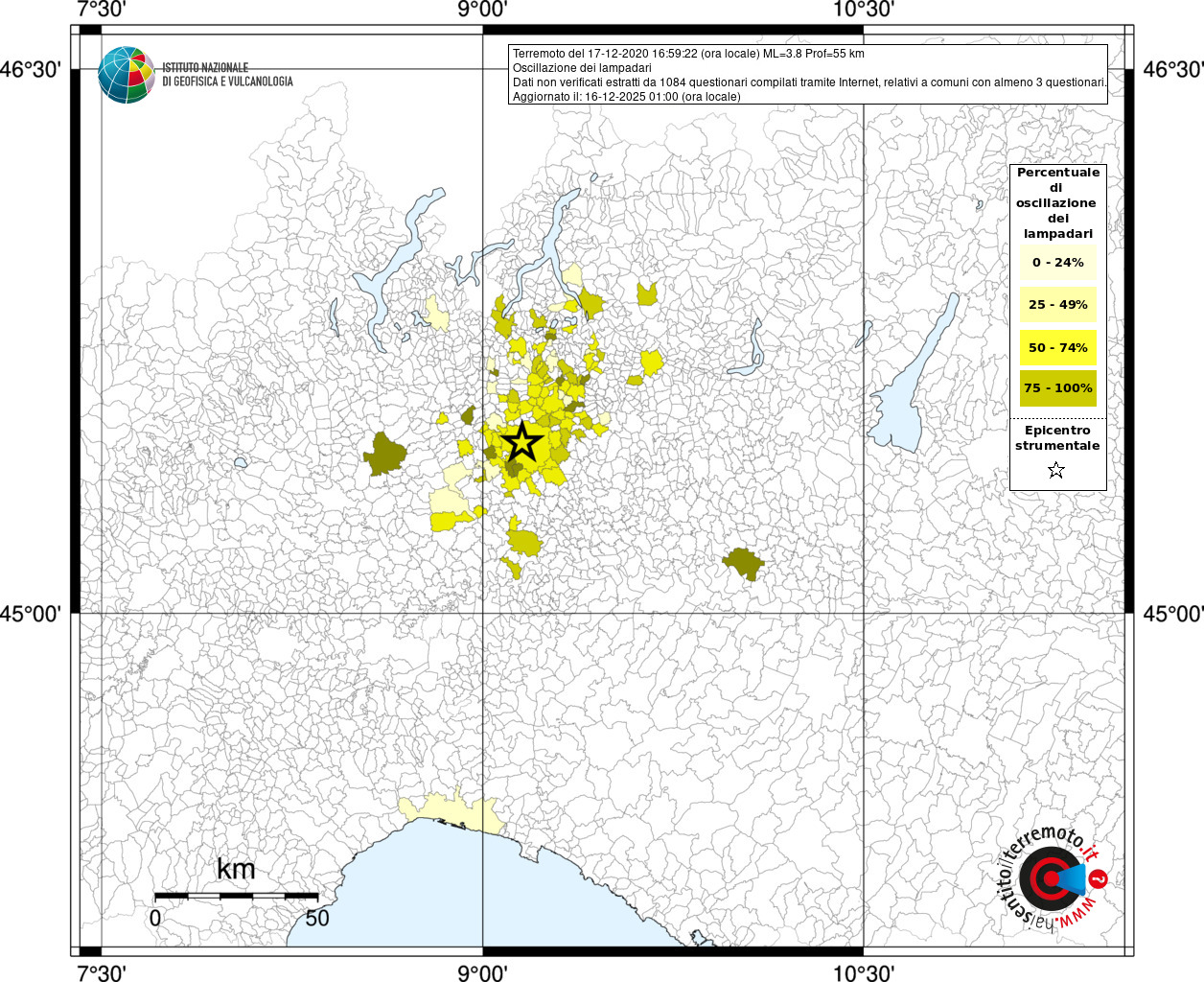Click the Terremoto del 17-12-2020 info line
The image size is (1204, 982).
click(x=688, y=54)
